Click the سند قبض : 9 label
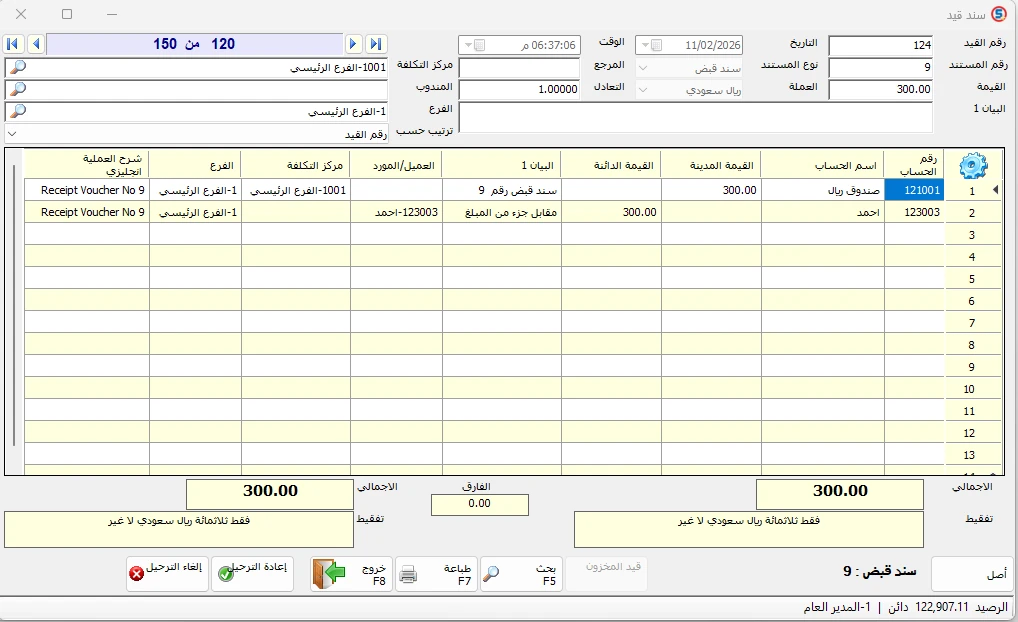The width and height of the screenshot is (1018, 622). pyautogui.click(x=879, y=571)
